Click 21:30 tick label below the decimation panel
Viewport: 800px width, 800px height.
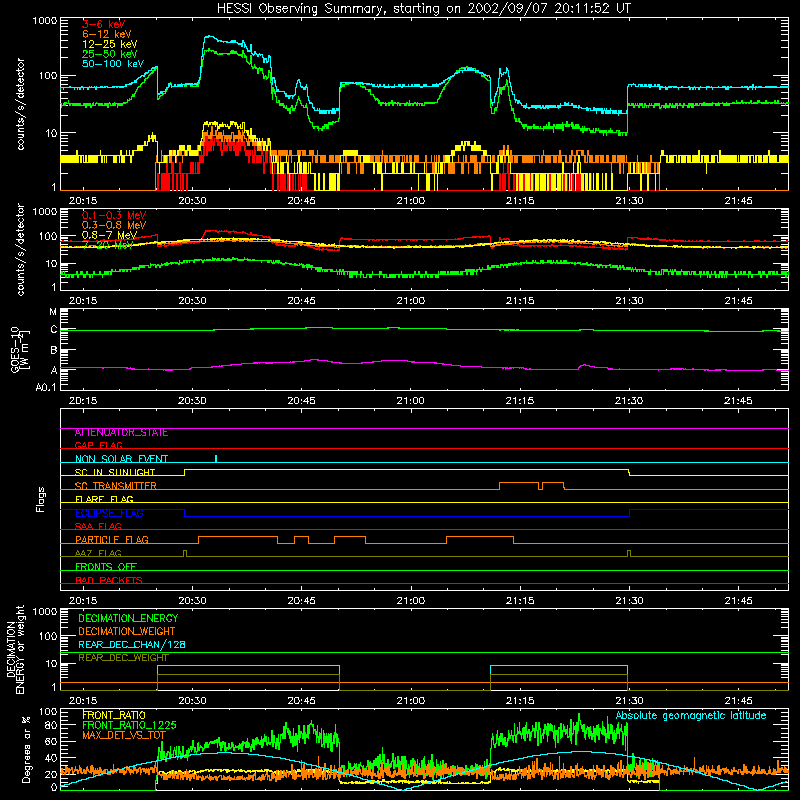[629, 701]
